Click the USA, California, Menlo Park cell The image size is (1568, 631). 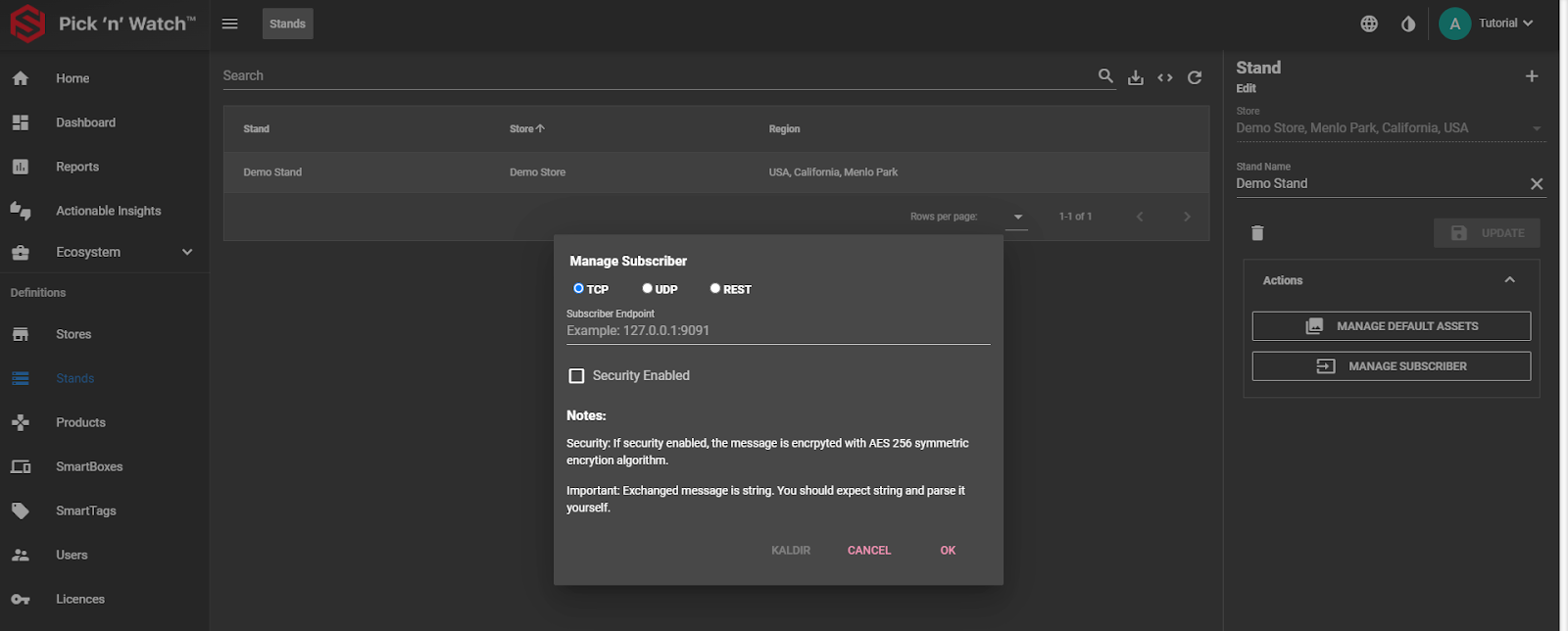[833, 172]
